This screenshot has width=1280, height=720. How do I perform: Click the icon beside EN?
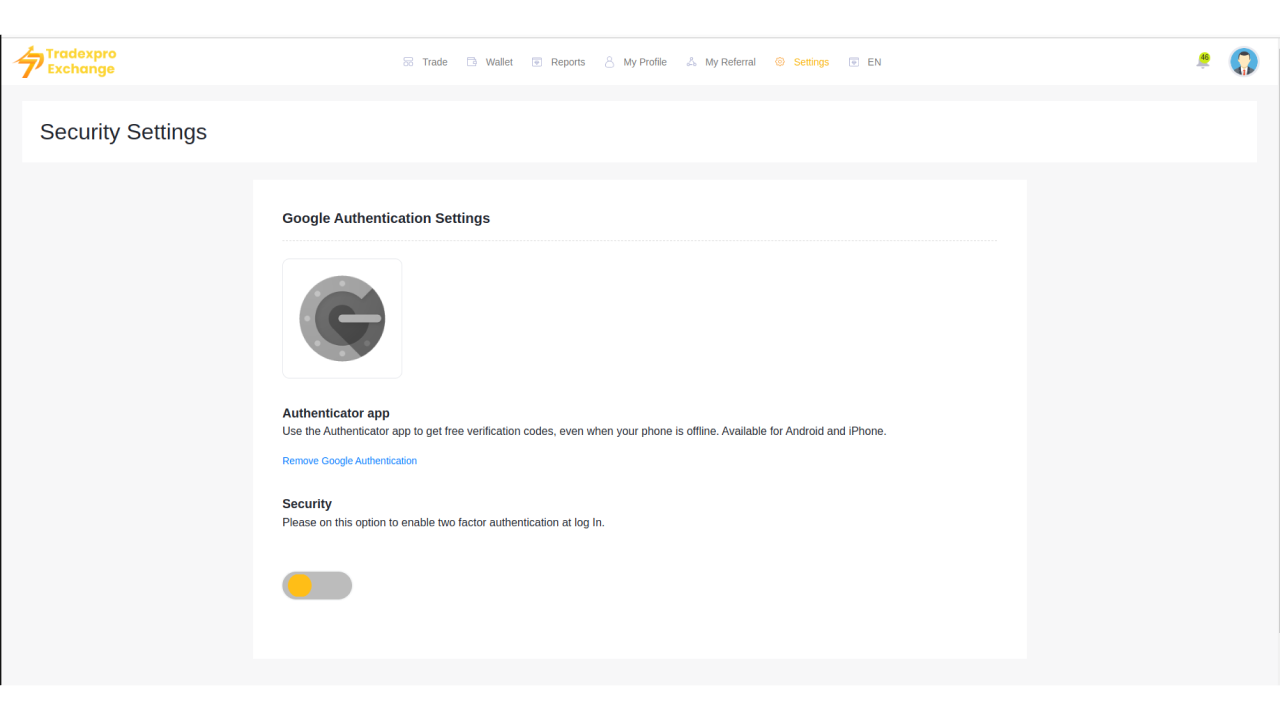853,62
